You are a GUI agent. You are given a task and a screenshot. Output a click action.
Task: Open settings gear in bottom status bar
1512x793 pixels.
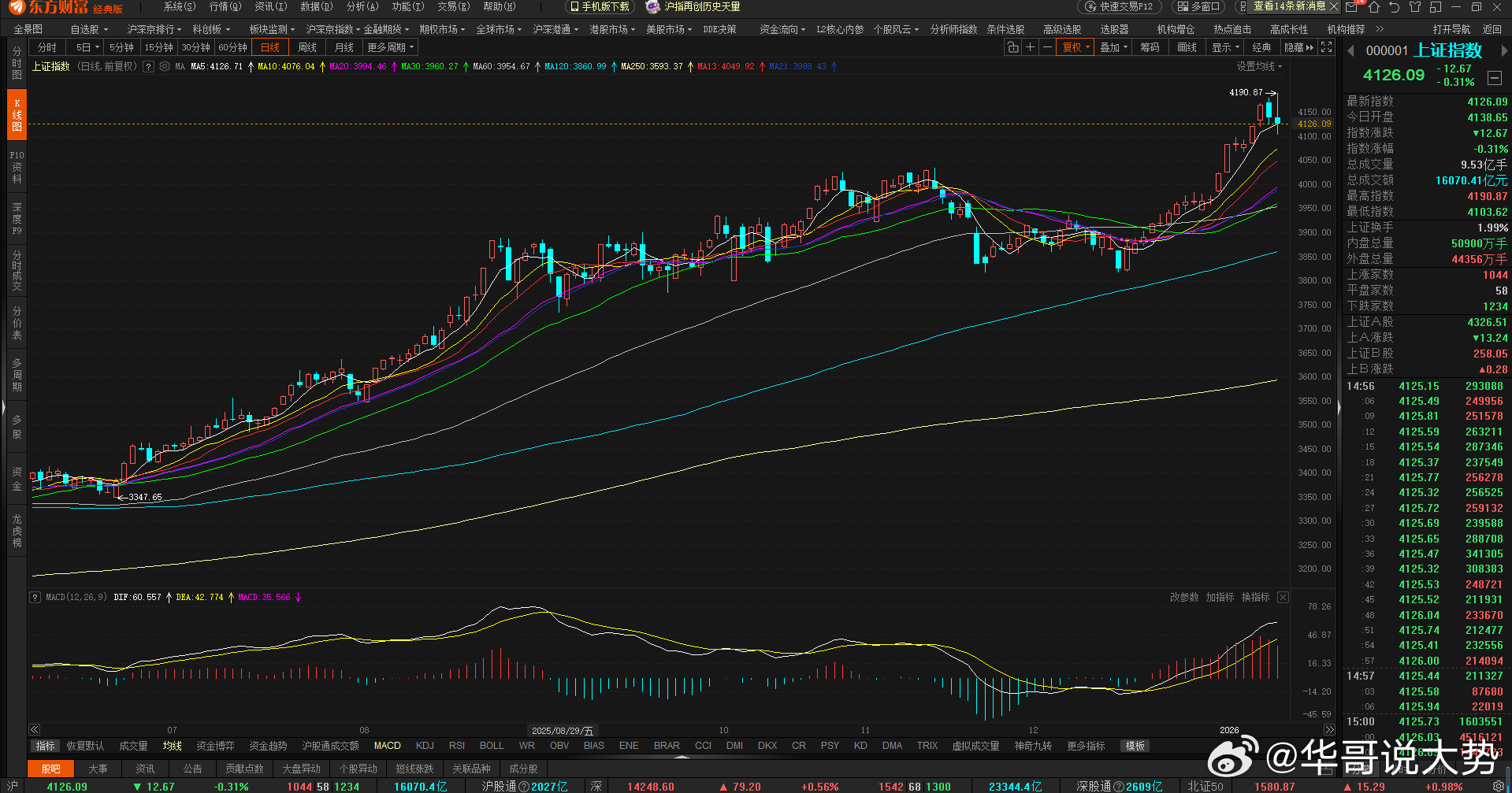click(1498, 786)
